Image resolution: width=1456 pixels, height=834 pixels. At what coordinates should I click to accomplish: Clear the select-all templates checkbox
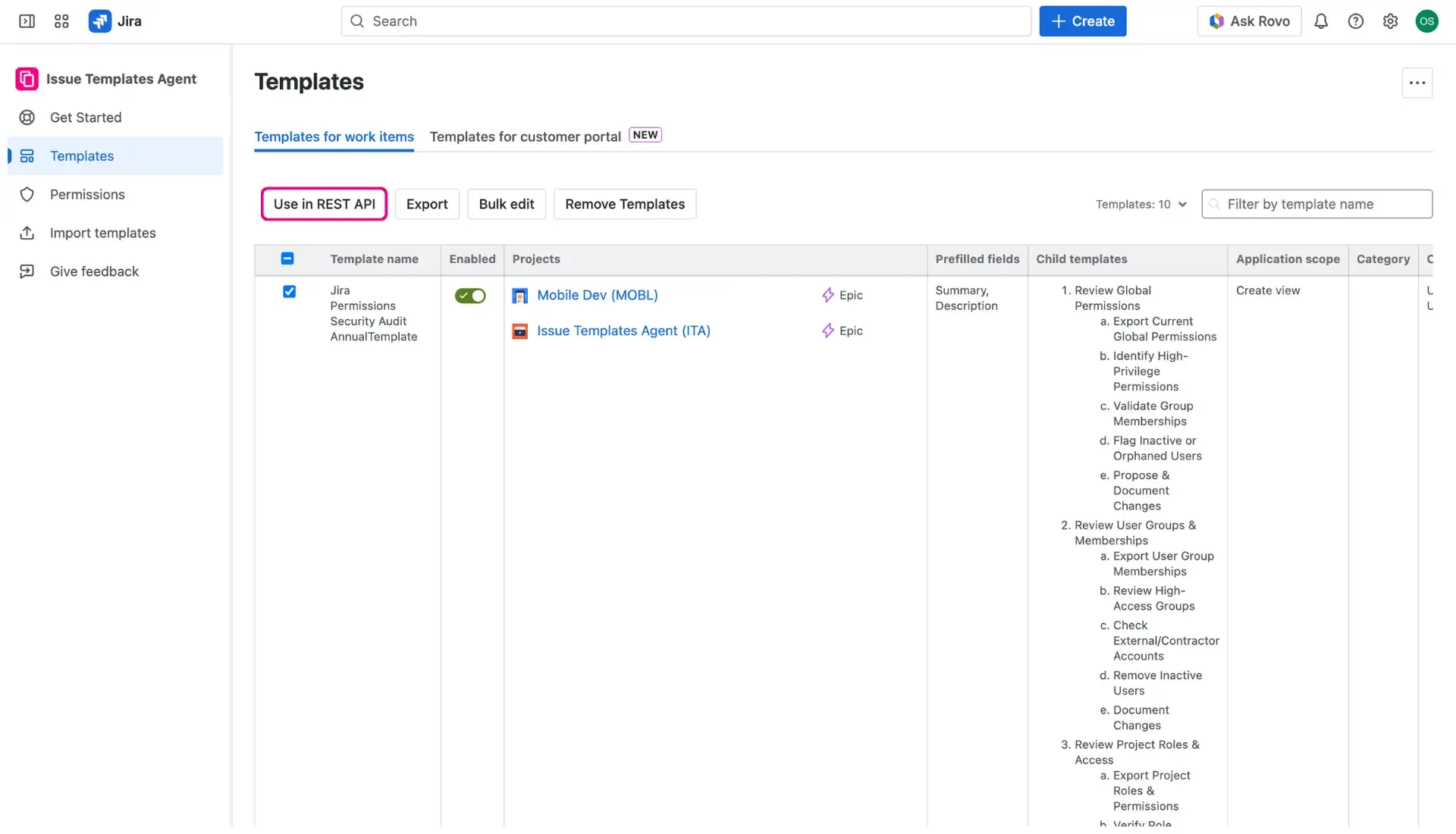tap(287, 258)
